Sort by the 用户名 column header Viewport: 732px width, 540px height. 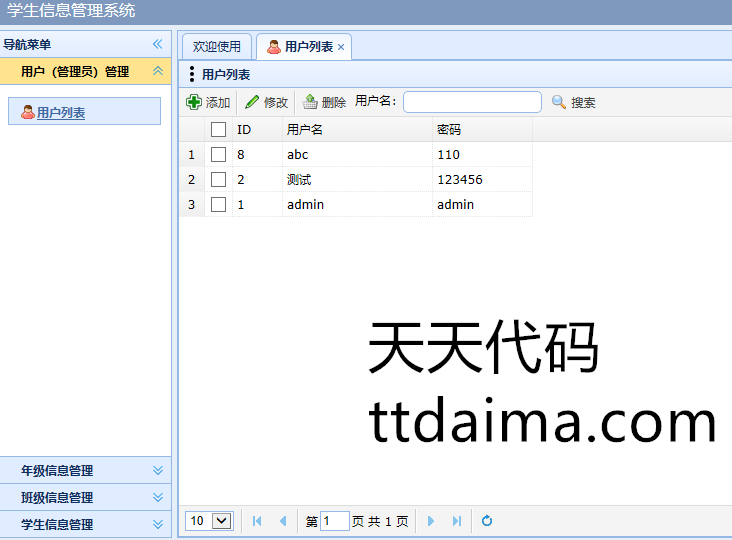click(x=305, y=130)
